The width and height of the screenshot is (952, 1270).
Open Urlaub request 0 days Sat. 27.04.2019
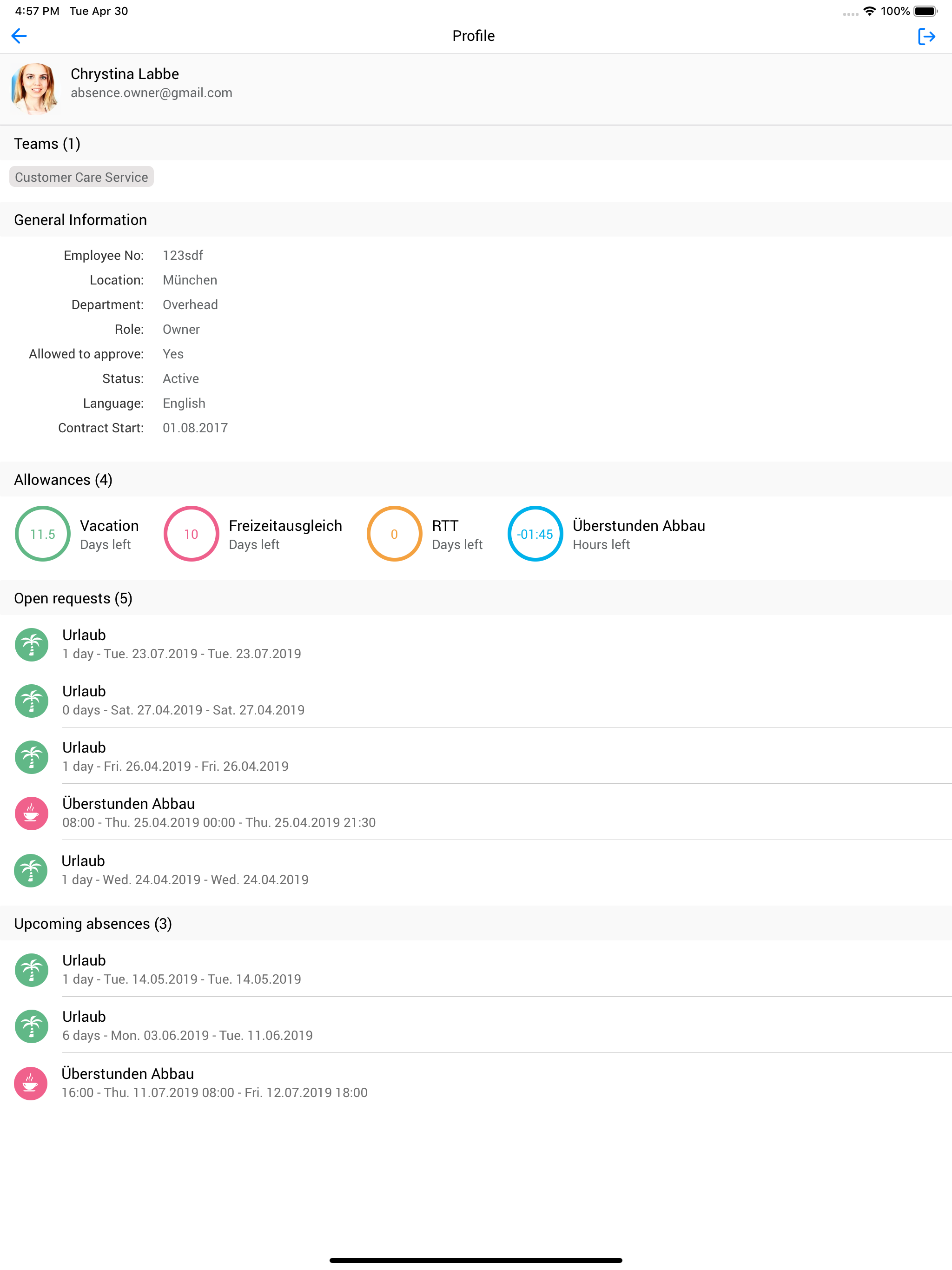[x=476, y=700]
